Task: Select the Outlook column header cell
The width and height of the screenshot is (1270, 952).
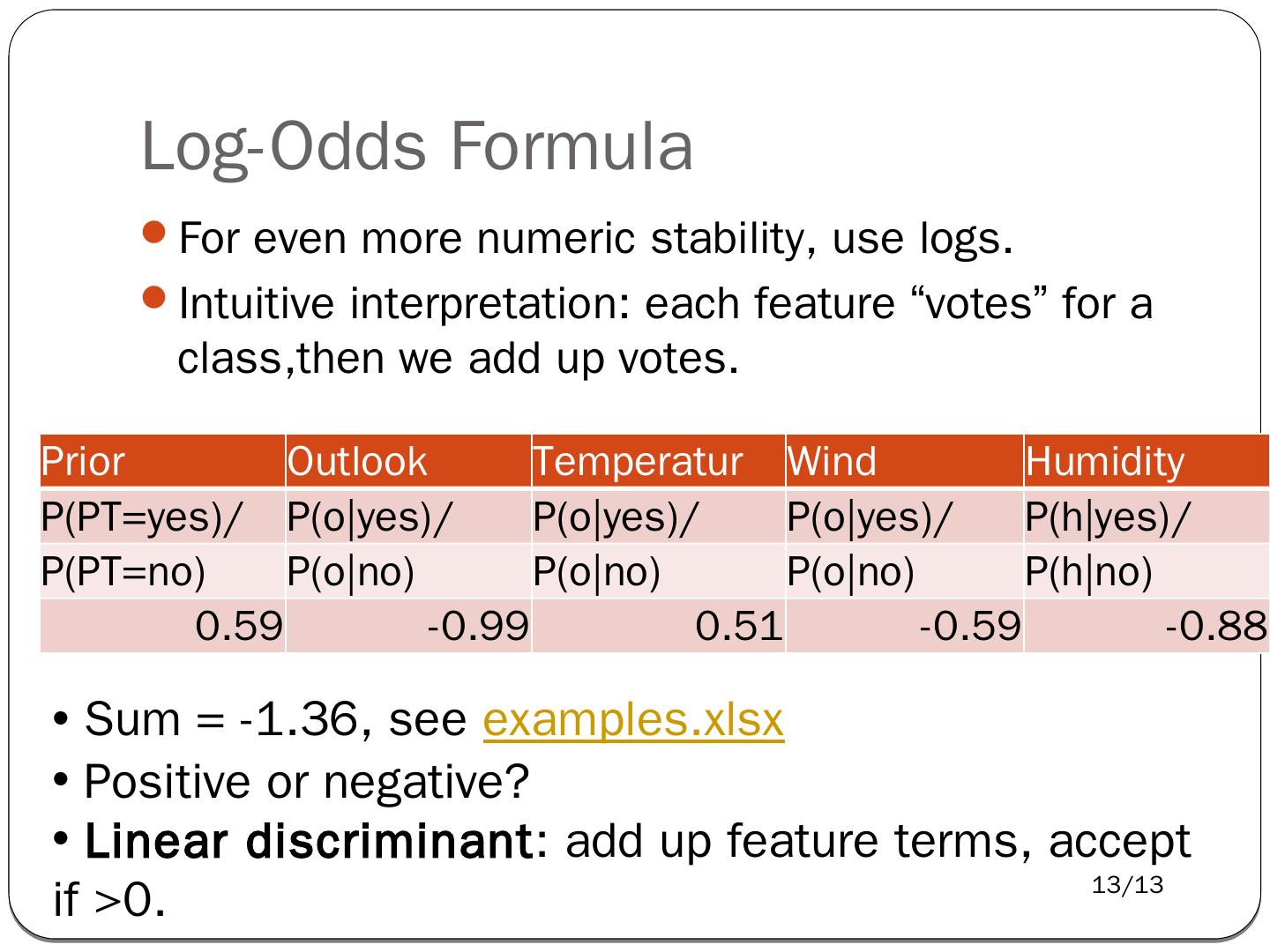Action: tap(408, 461)
